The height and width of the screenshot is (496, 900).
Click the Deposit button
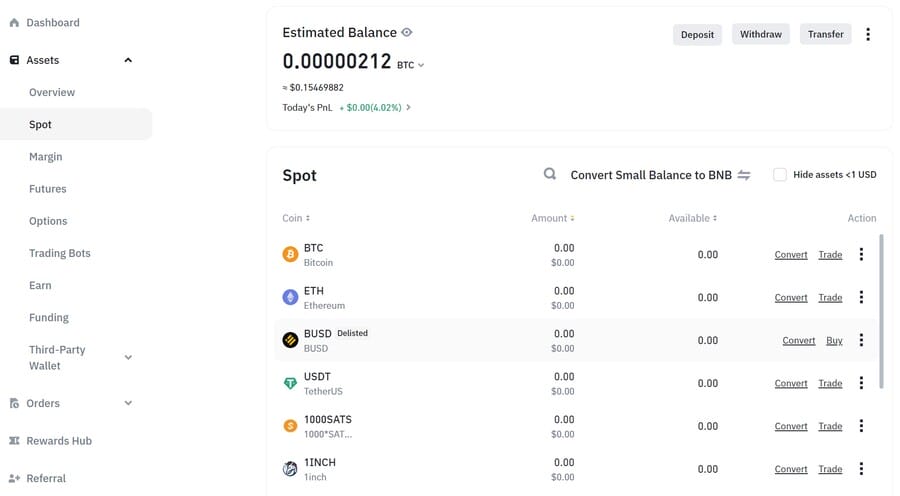(x=697, y=34)
